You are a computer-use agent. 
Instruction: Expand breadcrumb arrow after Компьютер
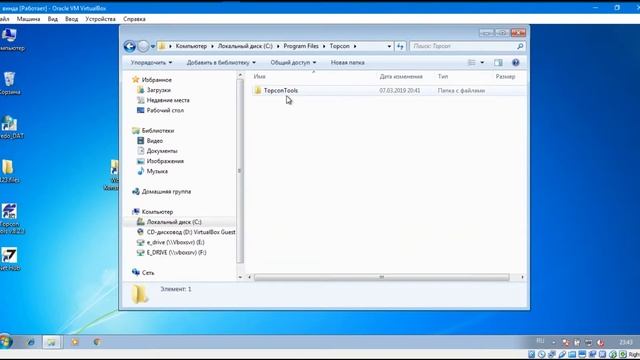[212, 46]
